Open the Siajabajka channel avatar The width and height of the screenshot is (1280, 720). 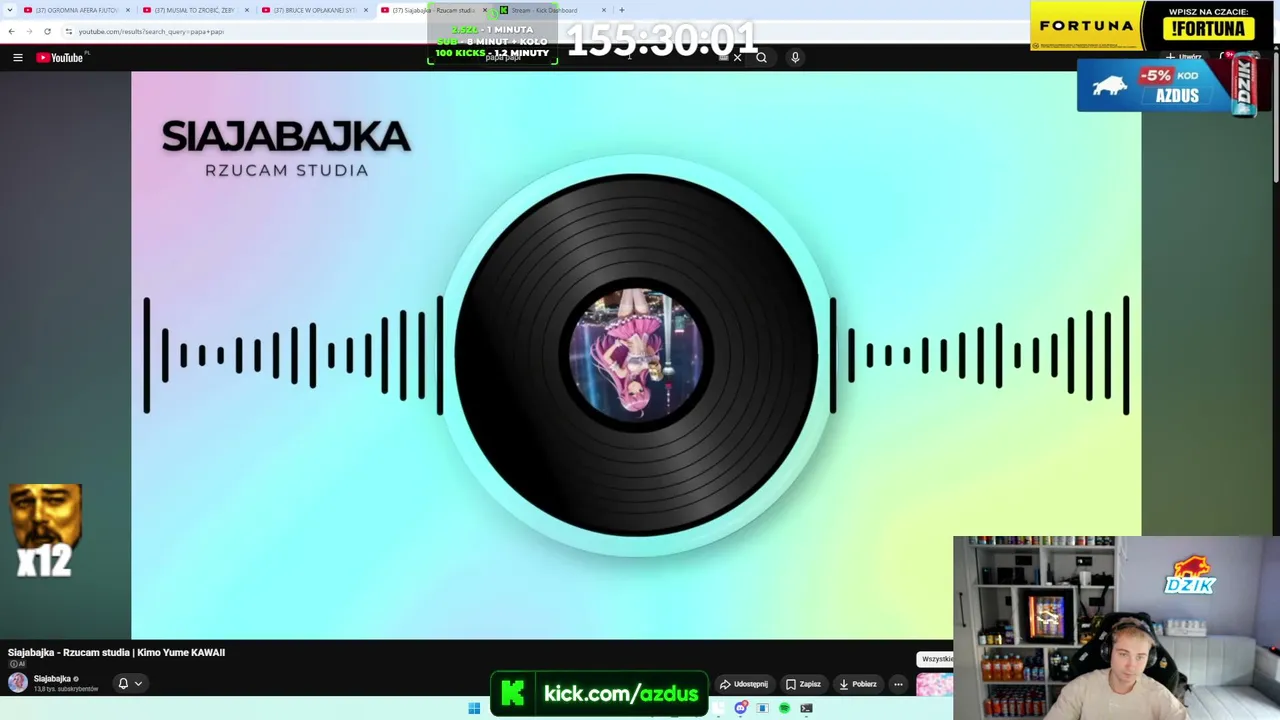pos(18,683)
